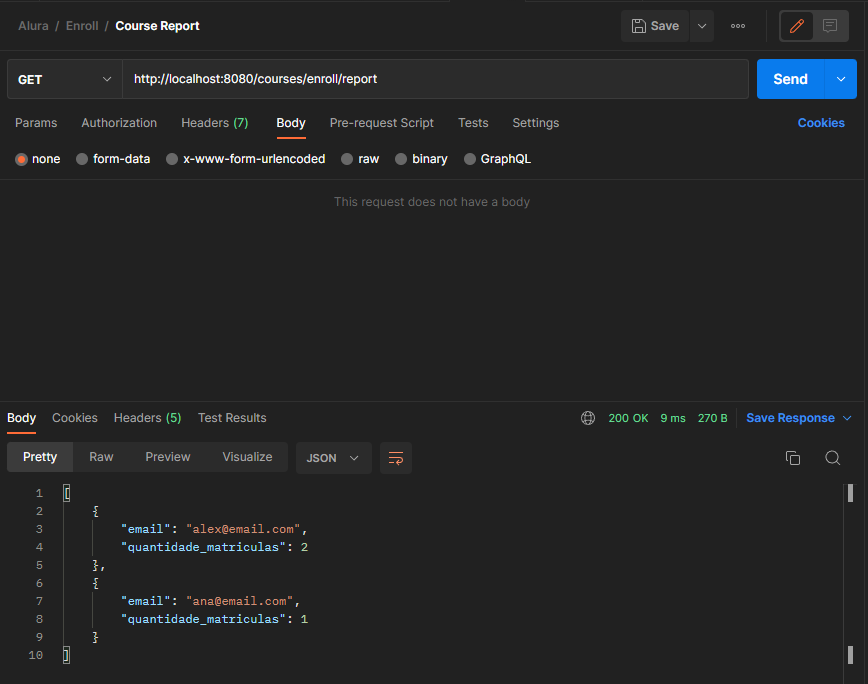Switch to Preview response view
This screenshot has height=684, width=868.
pos(168,457)
